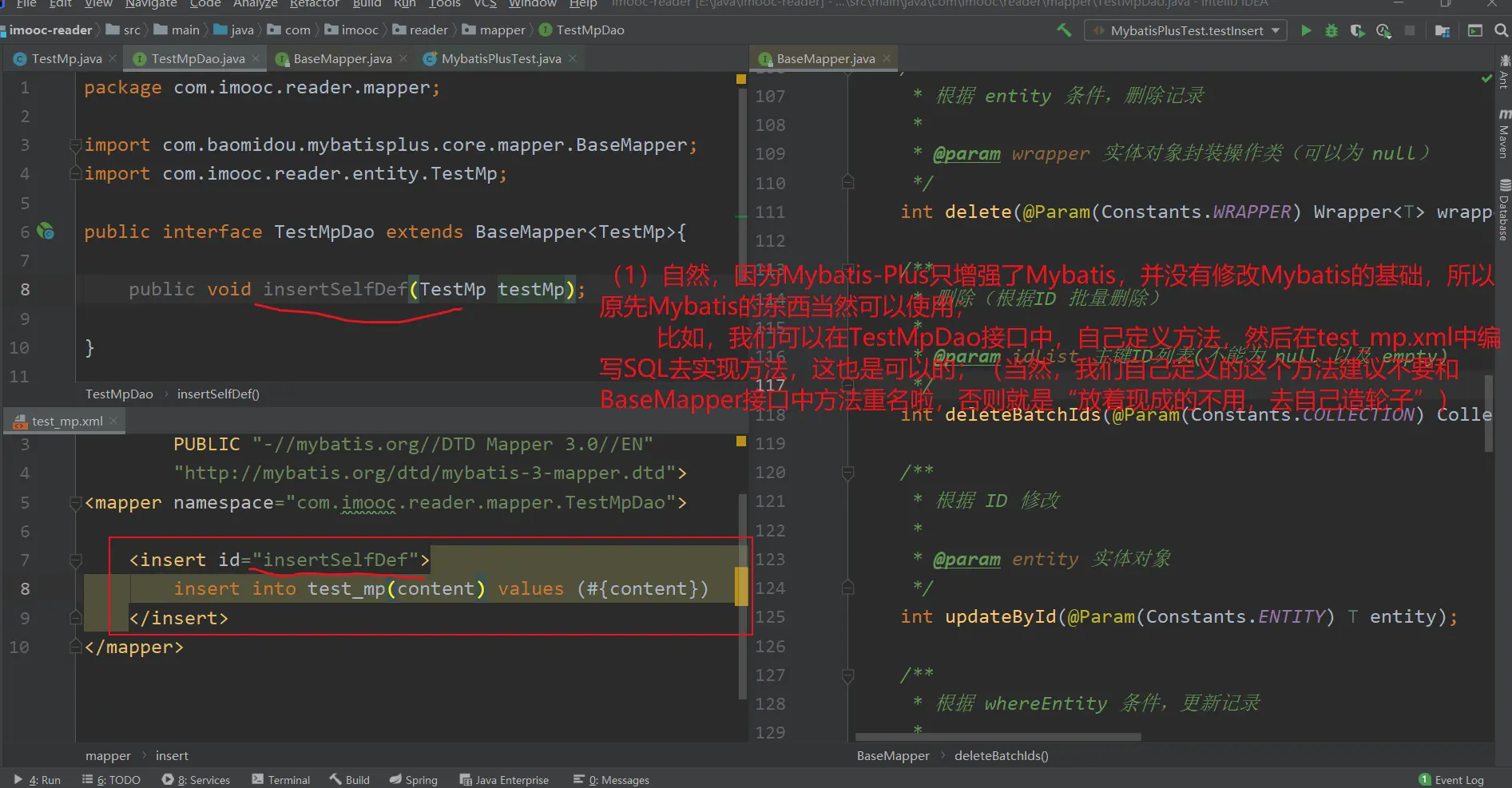Open the Project Structure dialog icon

pyautogui.click(x=1443, y=30)
